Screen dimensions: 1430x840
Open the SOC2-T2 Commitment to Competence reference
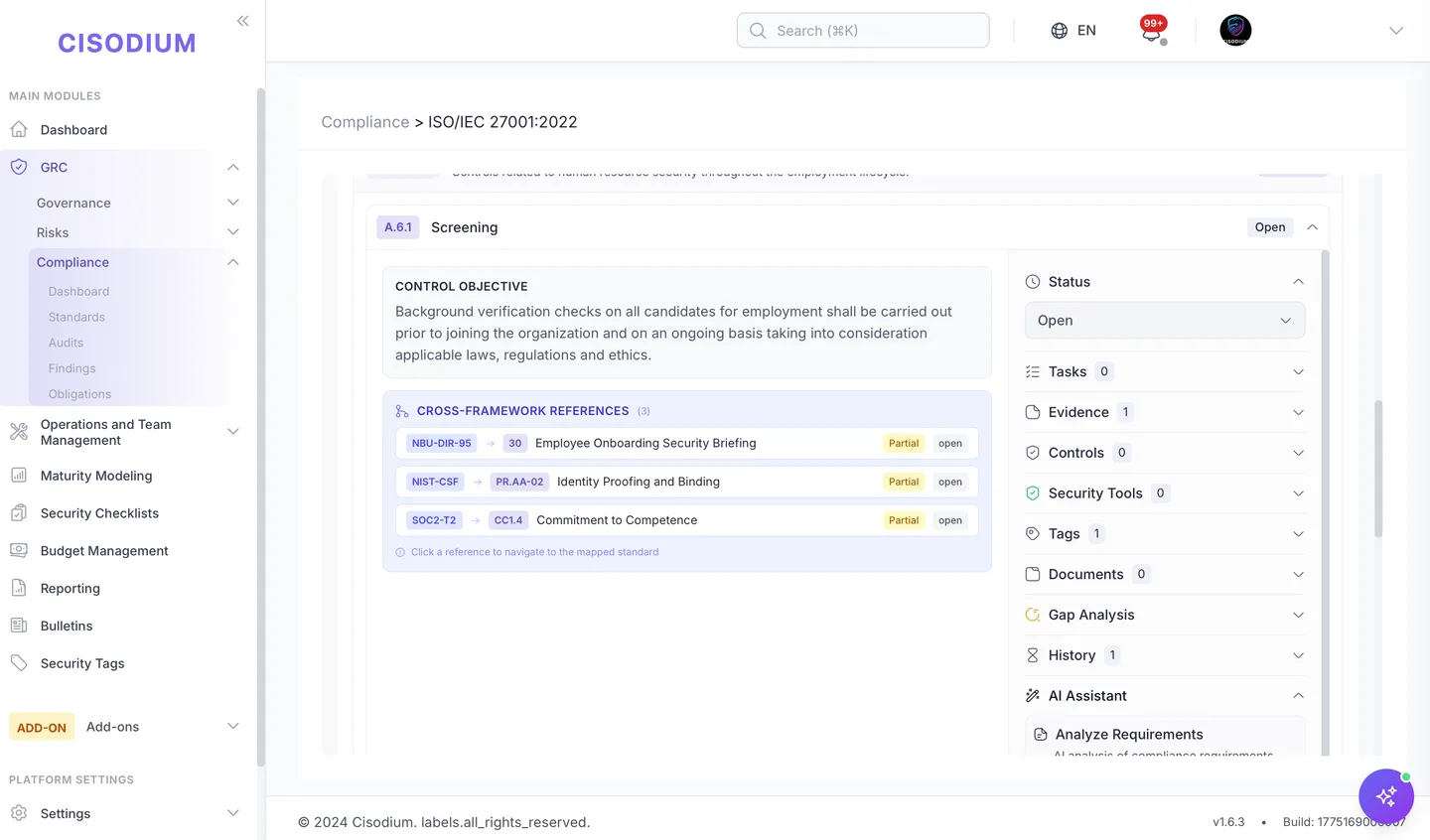(x=687, y=520)
